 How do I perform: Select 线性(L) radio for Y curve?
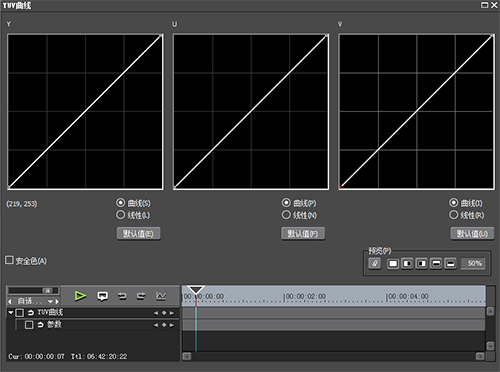pyautogui.click(x=120, y=215)
